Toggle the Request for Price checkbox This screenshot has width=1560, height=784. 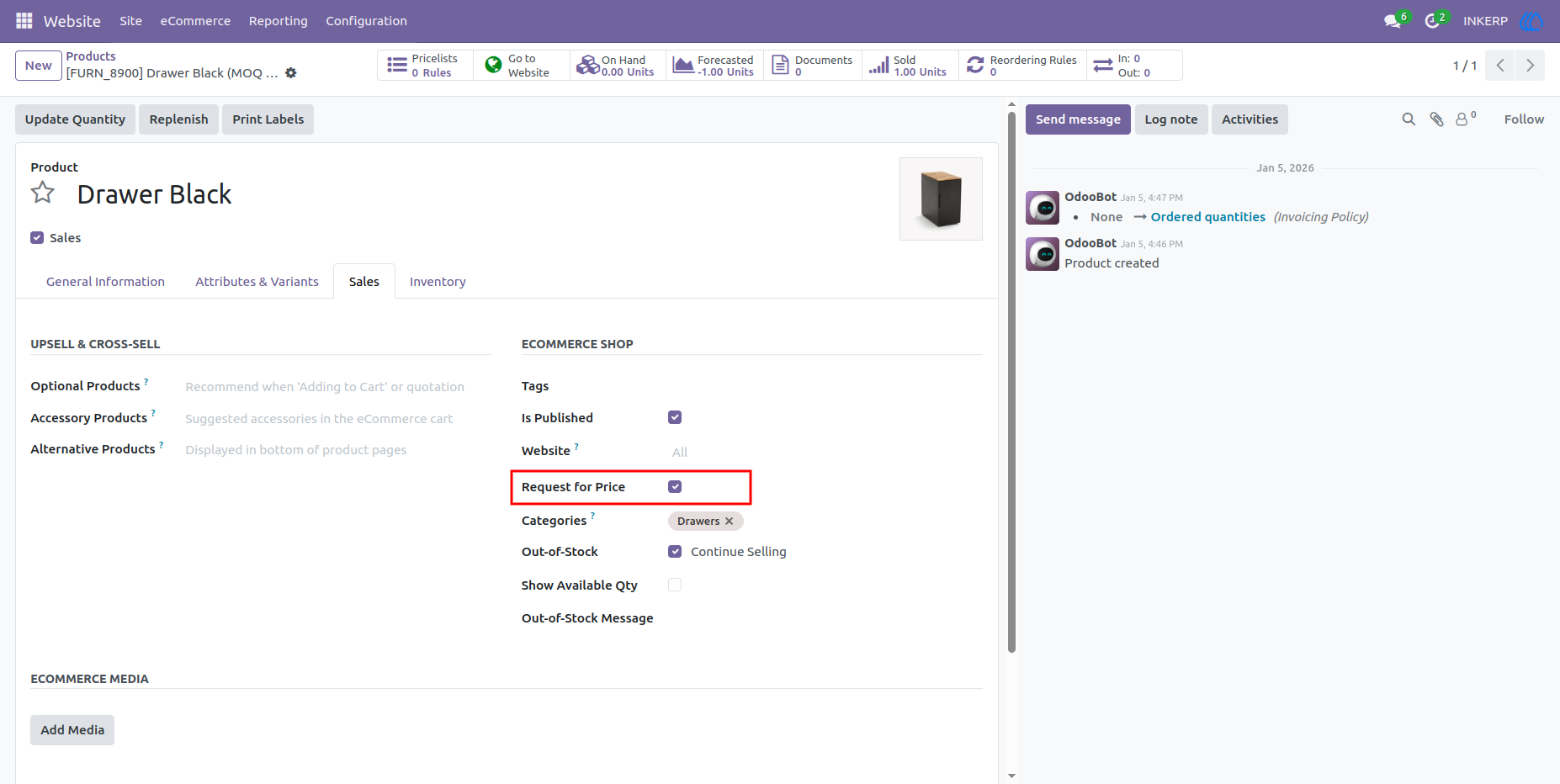click(x=675, y=487)
